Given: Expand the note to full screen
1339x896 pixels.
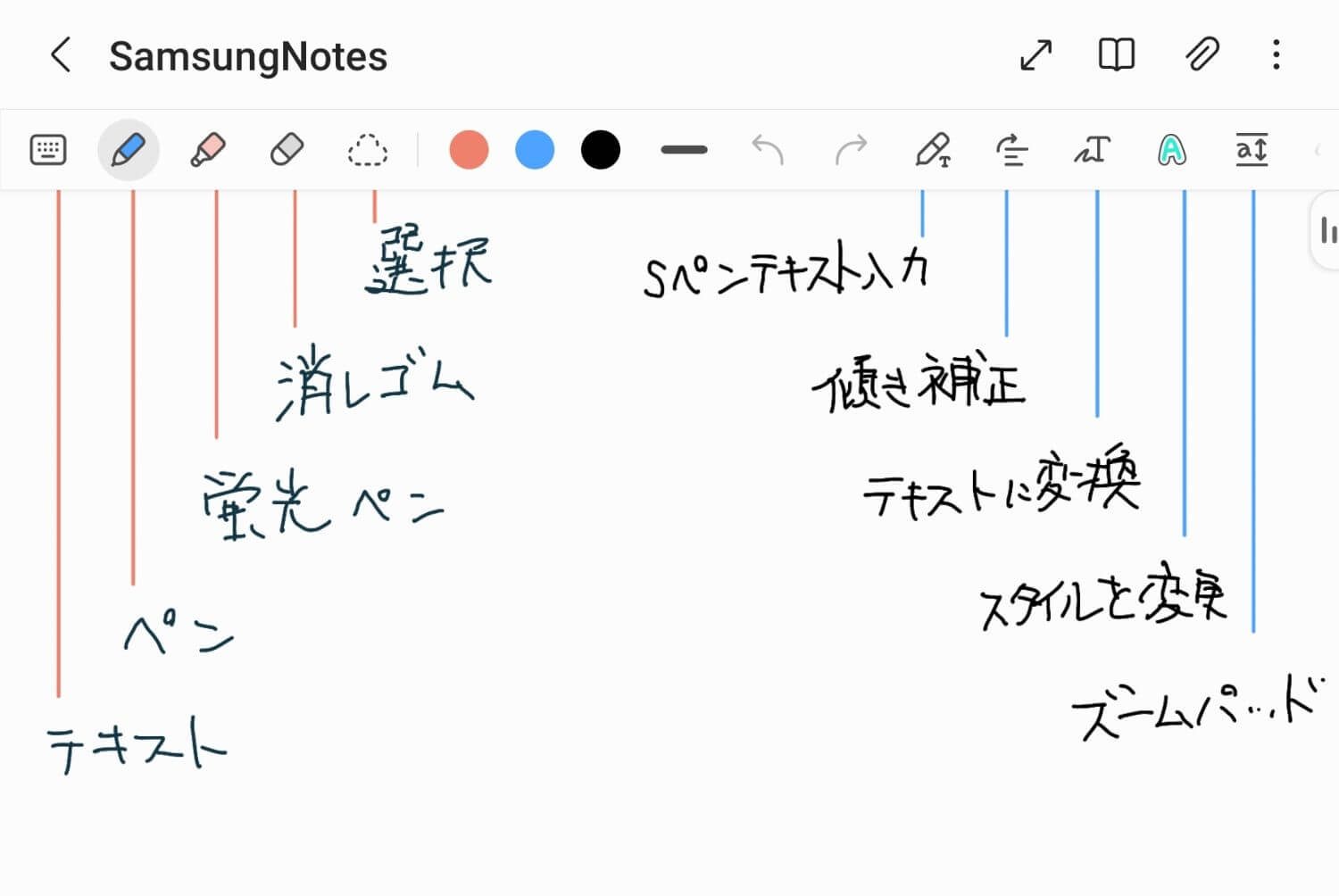Looking at the screenshot, I should [x=1035, y=55].
